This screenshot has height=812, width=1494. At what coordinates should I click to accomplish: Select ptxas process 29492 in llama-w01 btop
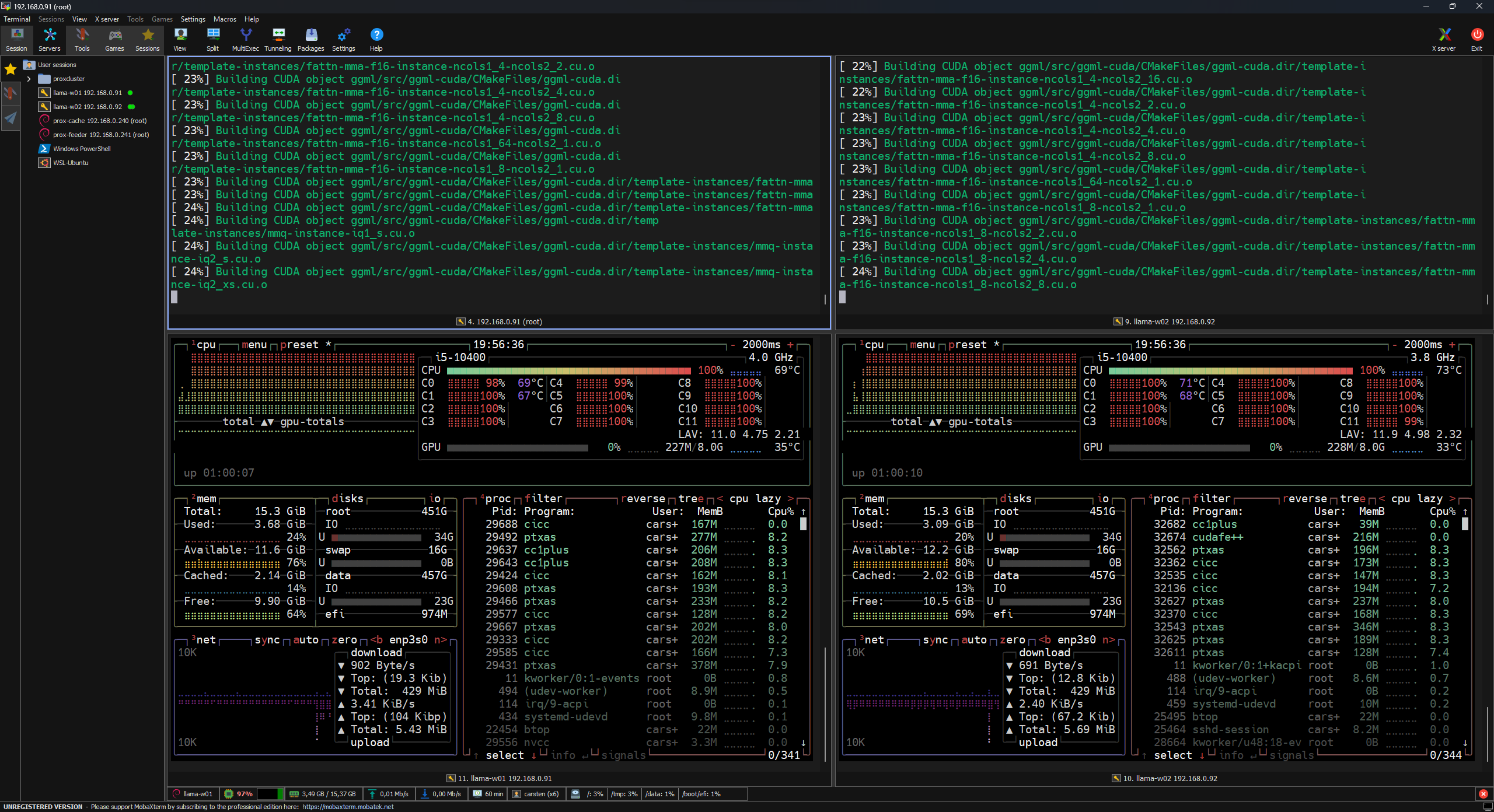click(x=637, y=537)
